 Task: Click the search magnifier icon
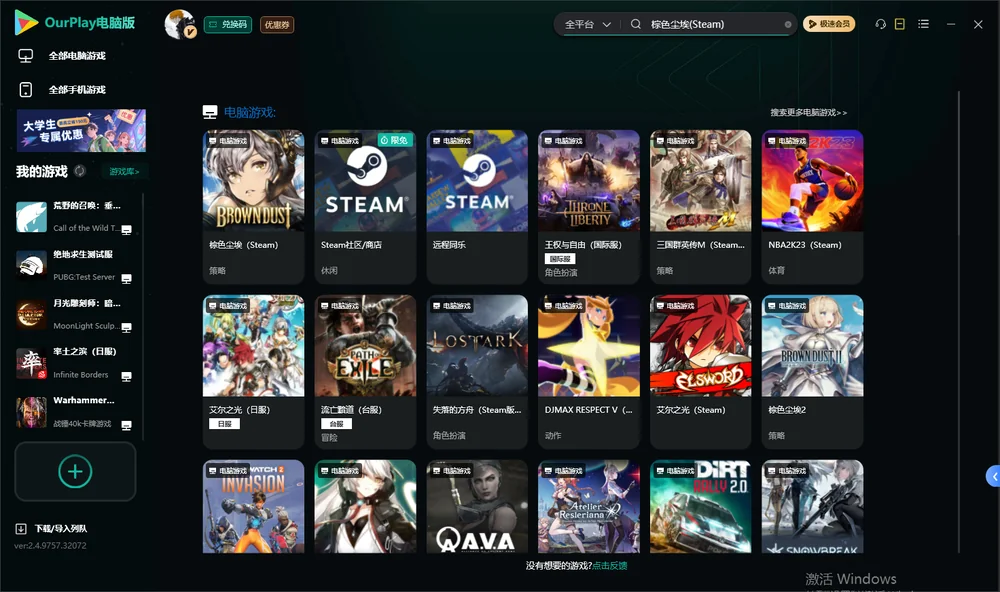tap(636, 24)
